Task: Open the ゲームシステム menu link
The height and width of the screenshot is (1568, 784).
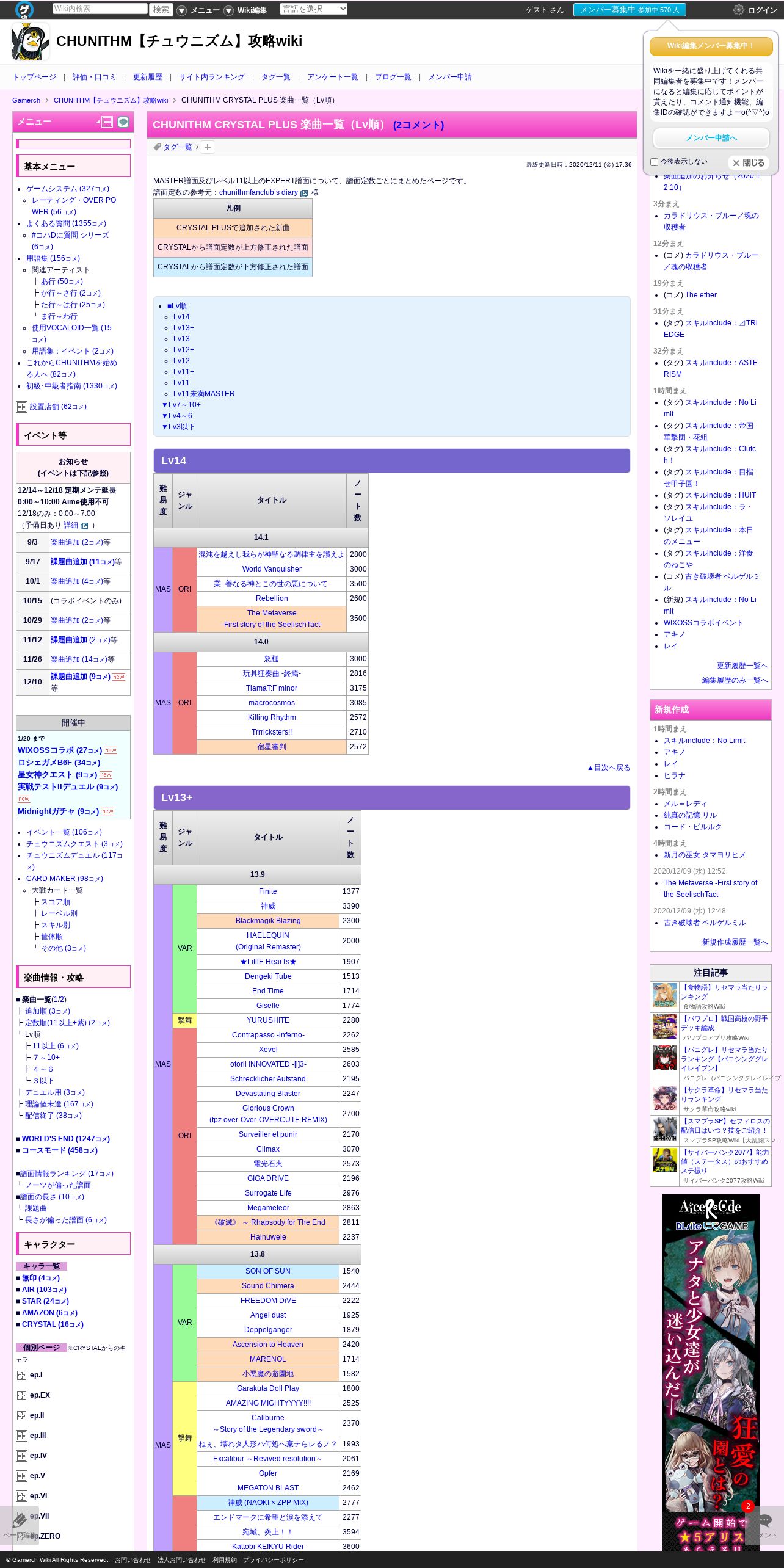Action: pos(68,189)
